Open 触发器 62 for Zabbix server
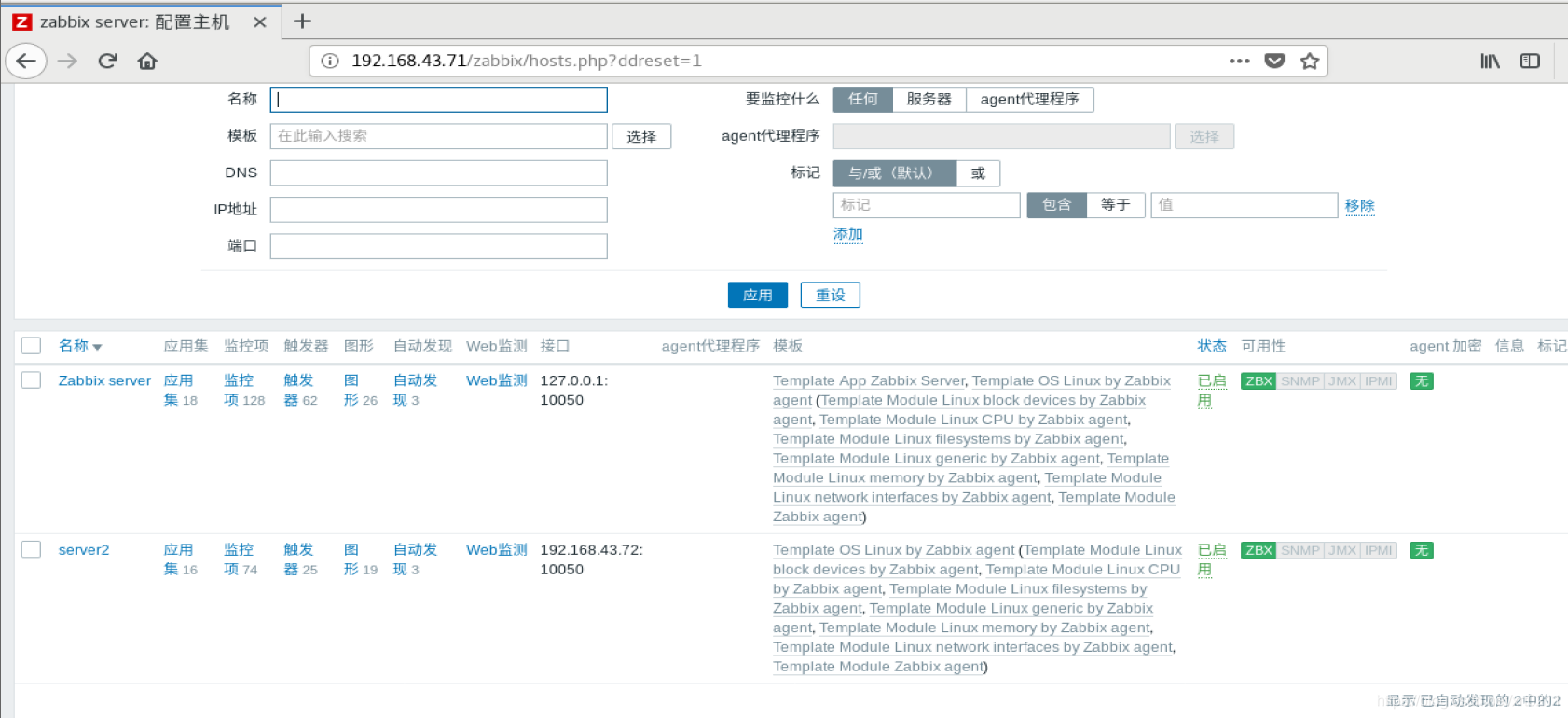1568x718 pixels. [300, 391]
